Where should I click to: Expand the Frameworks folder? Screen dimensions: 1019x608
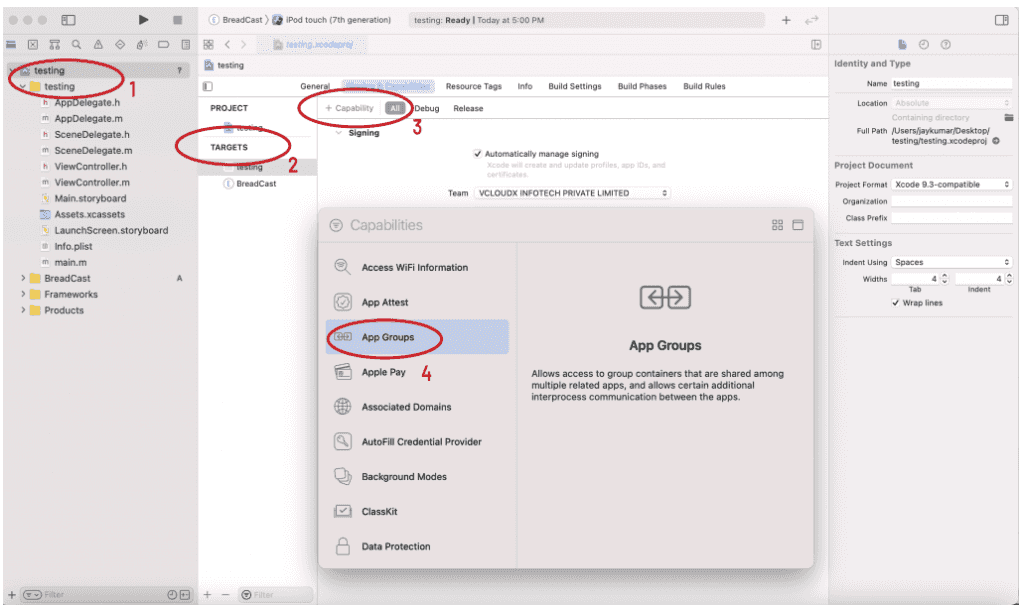pyautogui.click(x=23, y=294)
